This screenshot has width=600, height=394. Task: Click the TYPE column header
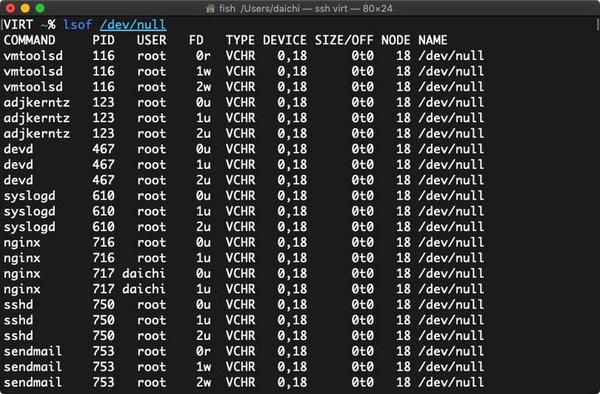click(x=240, y=40)
